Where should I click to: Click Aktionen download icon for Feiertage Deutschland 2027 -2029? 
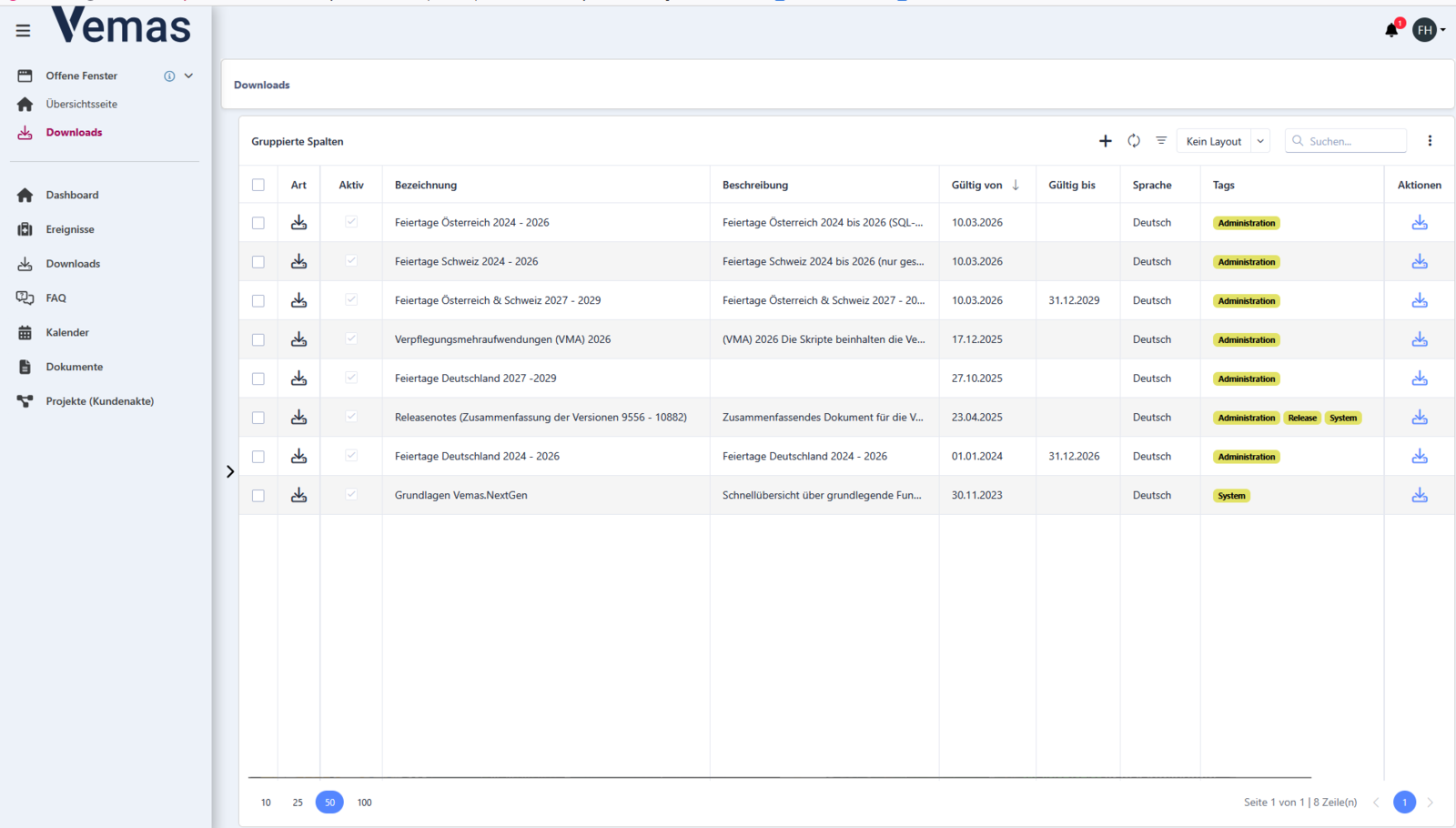[1420, 379]
